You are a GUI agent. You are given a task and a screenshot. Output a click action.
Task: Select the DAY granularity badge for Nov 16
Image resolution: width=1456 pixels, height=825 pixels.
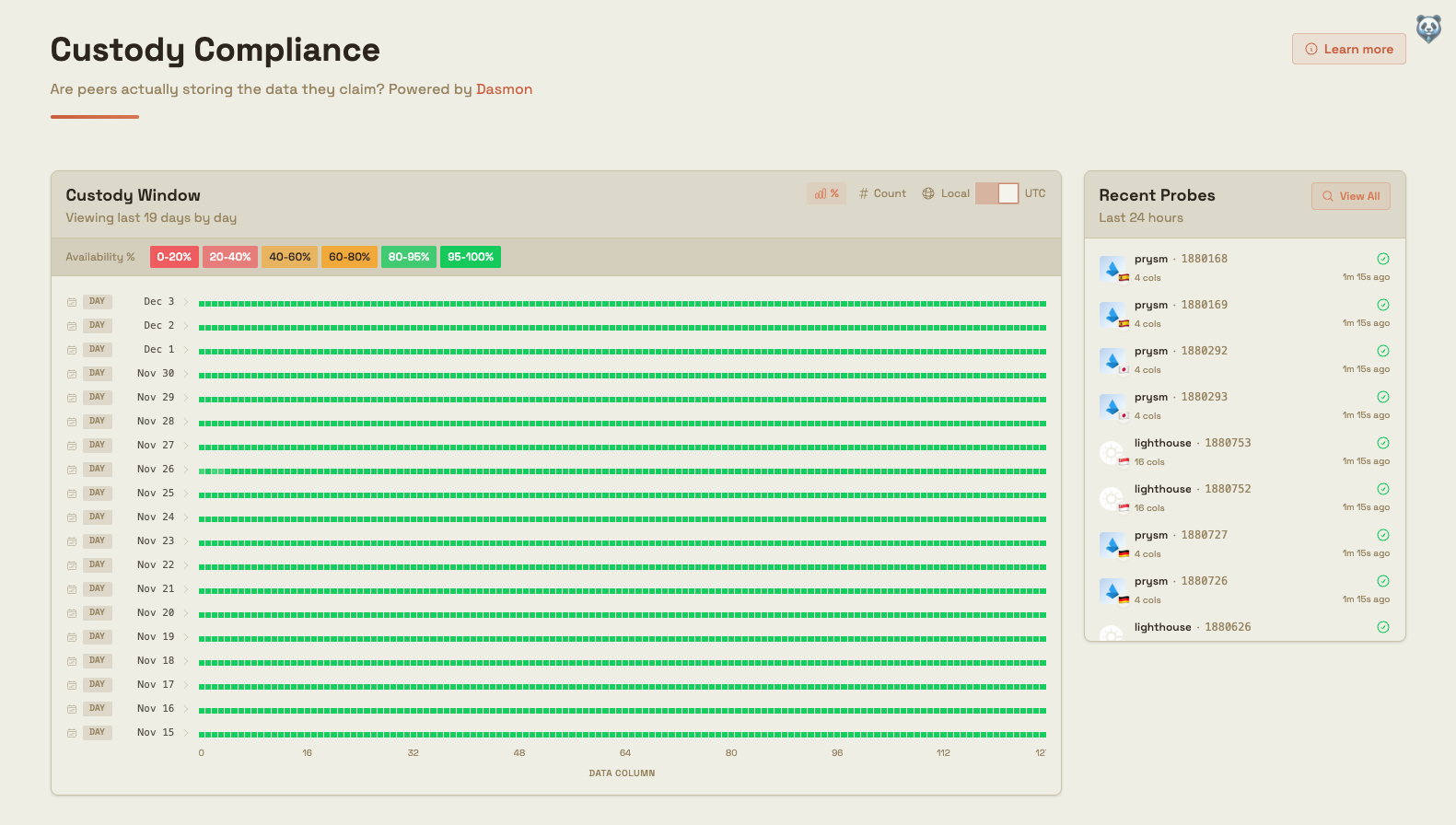(x=98, y=708)
